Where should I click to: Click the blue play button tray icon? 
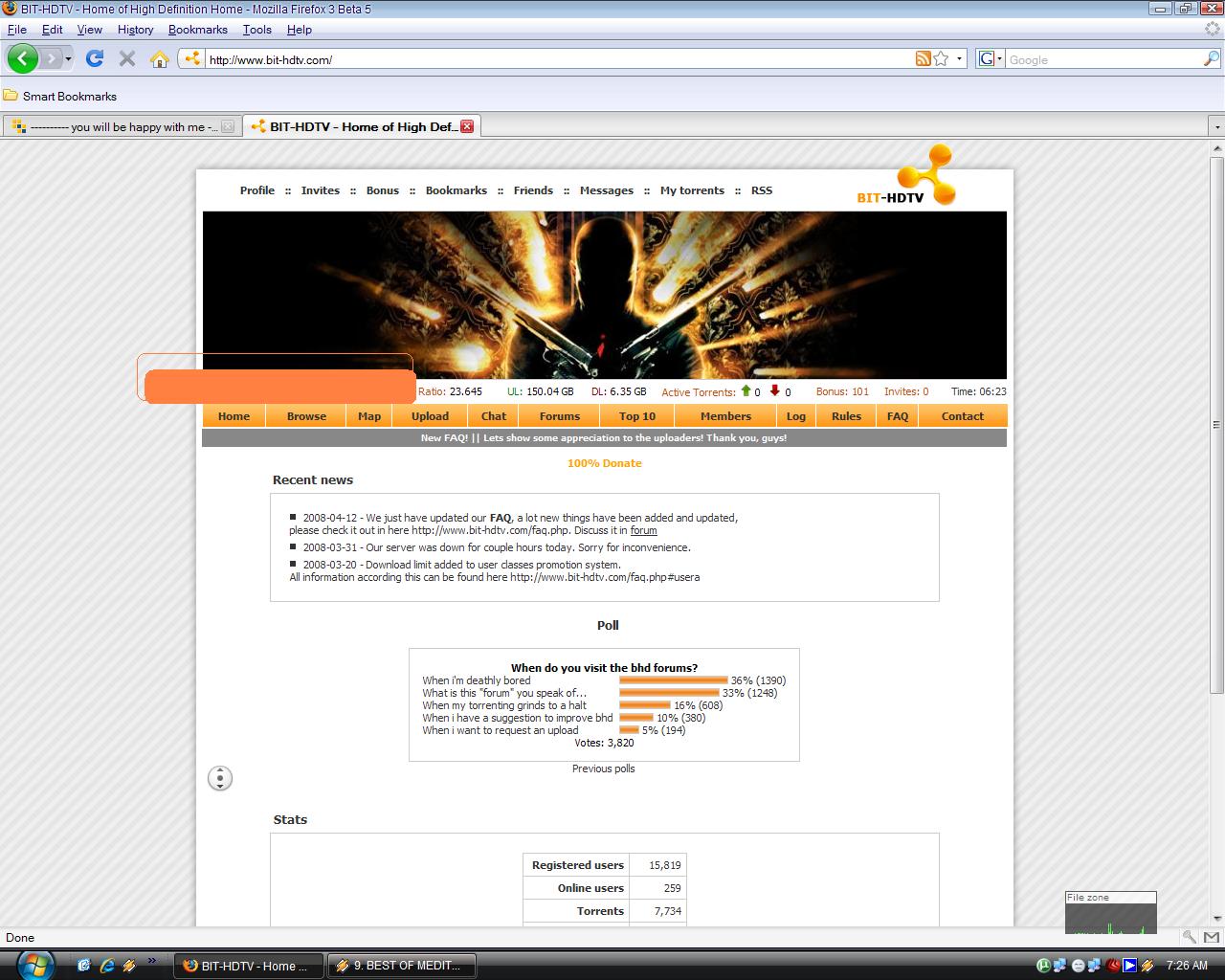1129,966
